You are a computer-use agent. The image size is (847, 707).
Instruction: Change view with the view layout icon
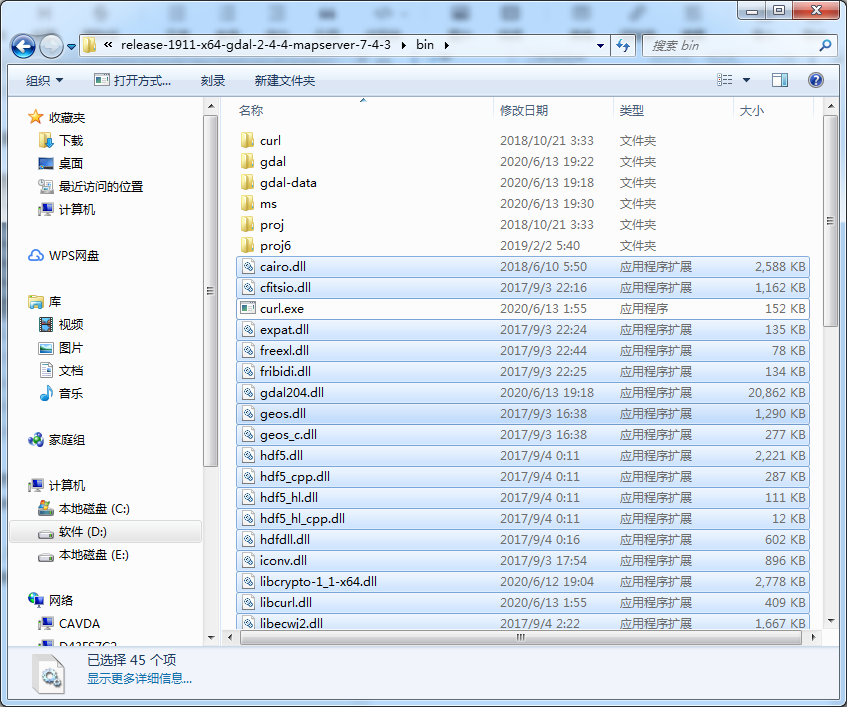point(724,80)
